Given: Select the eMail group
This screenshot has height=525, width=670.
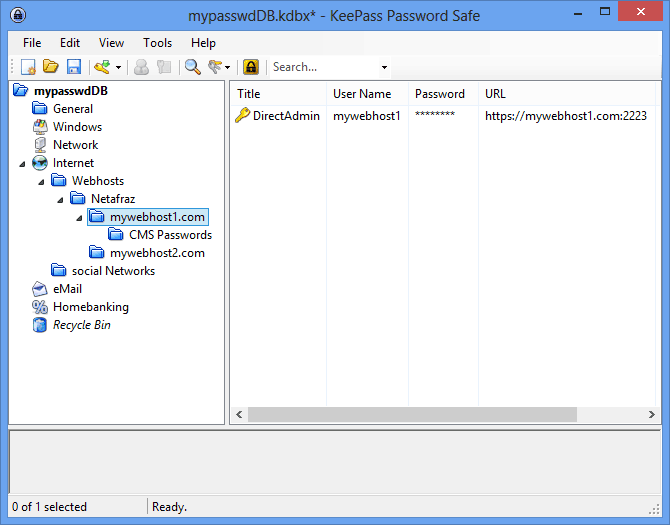Looking at the screenshot, I should (67, 289).
